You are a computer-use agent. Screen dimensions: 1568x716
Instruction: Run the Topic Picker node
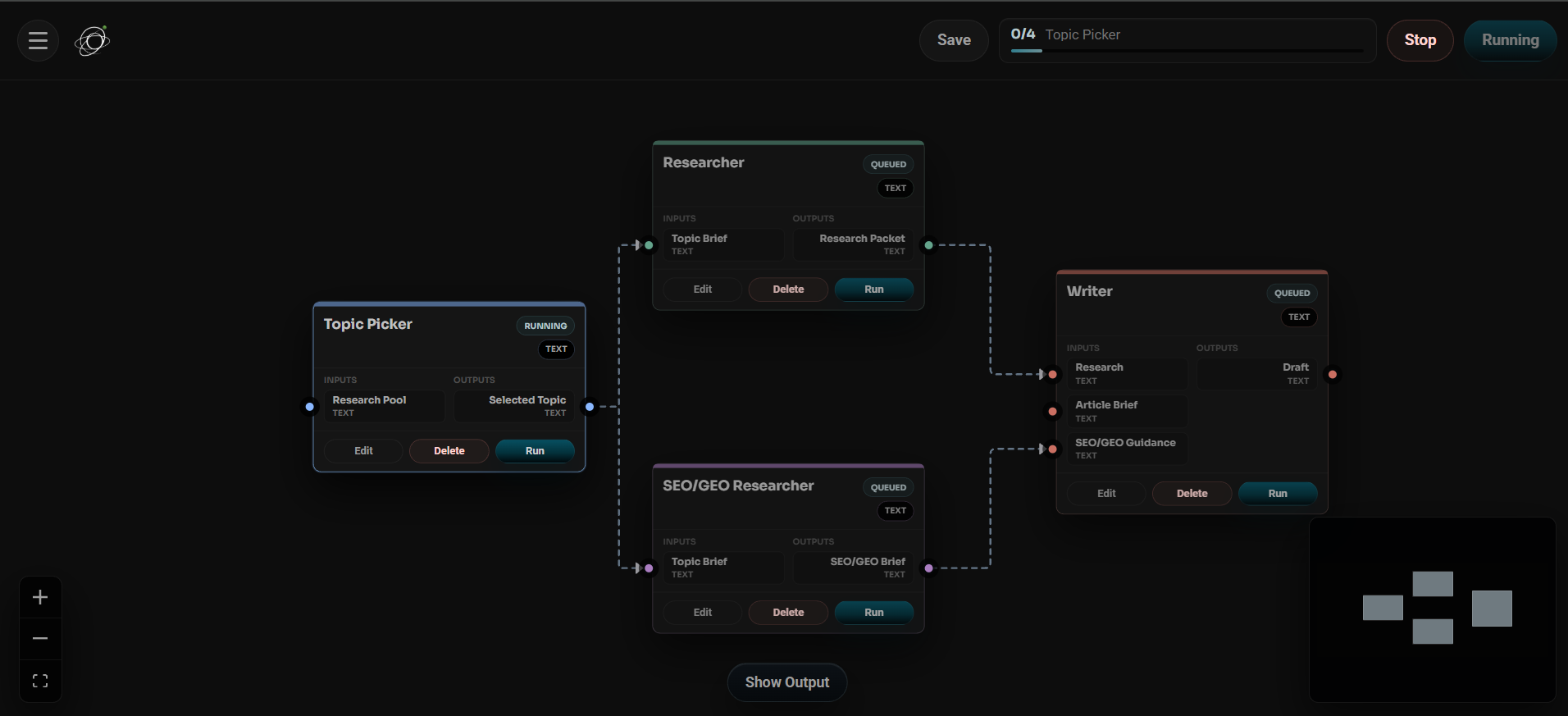pyautogui.click(x=535, y=451)
